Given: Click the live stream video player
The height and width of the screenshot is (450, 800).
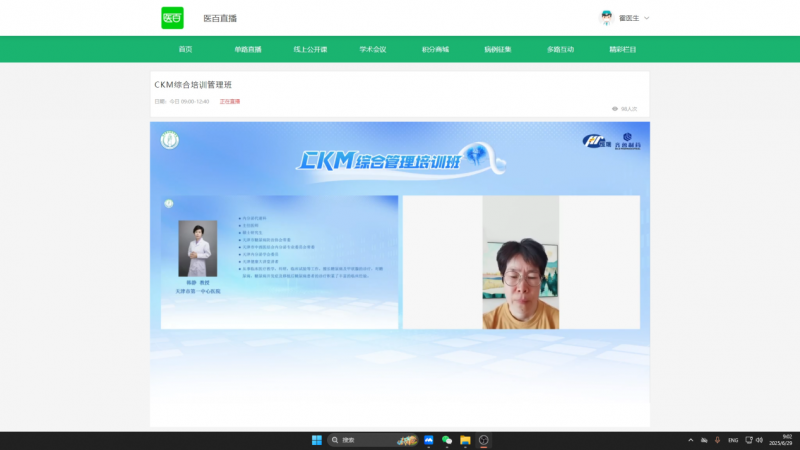Looking at the screenshot, I should pyautogui.click(x=400, y=270).
